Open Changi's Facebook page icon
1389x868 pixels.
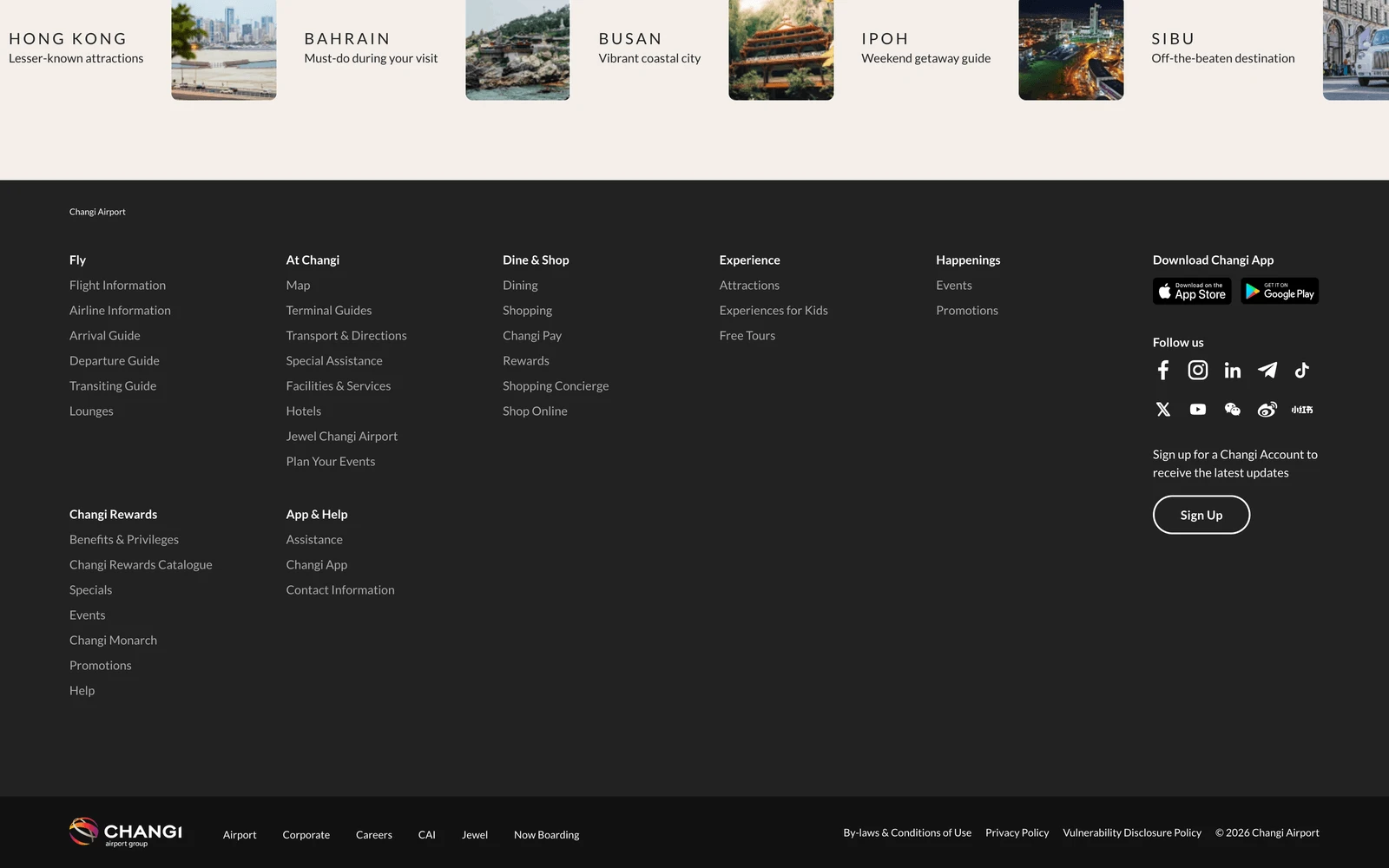[x=1163, y=371]
